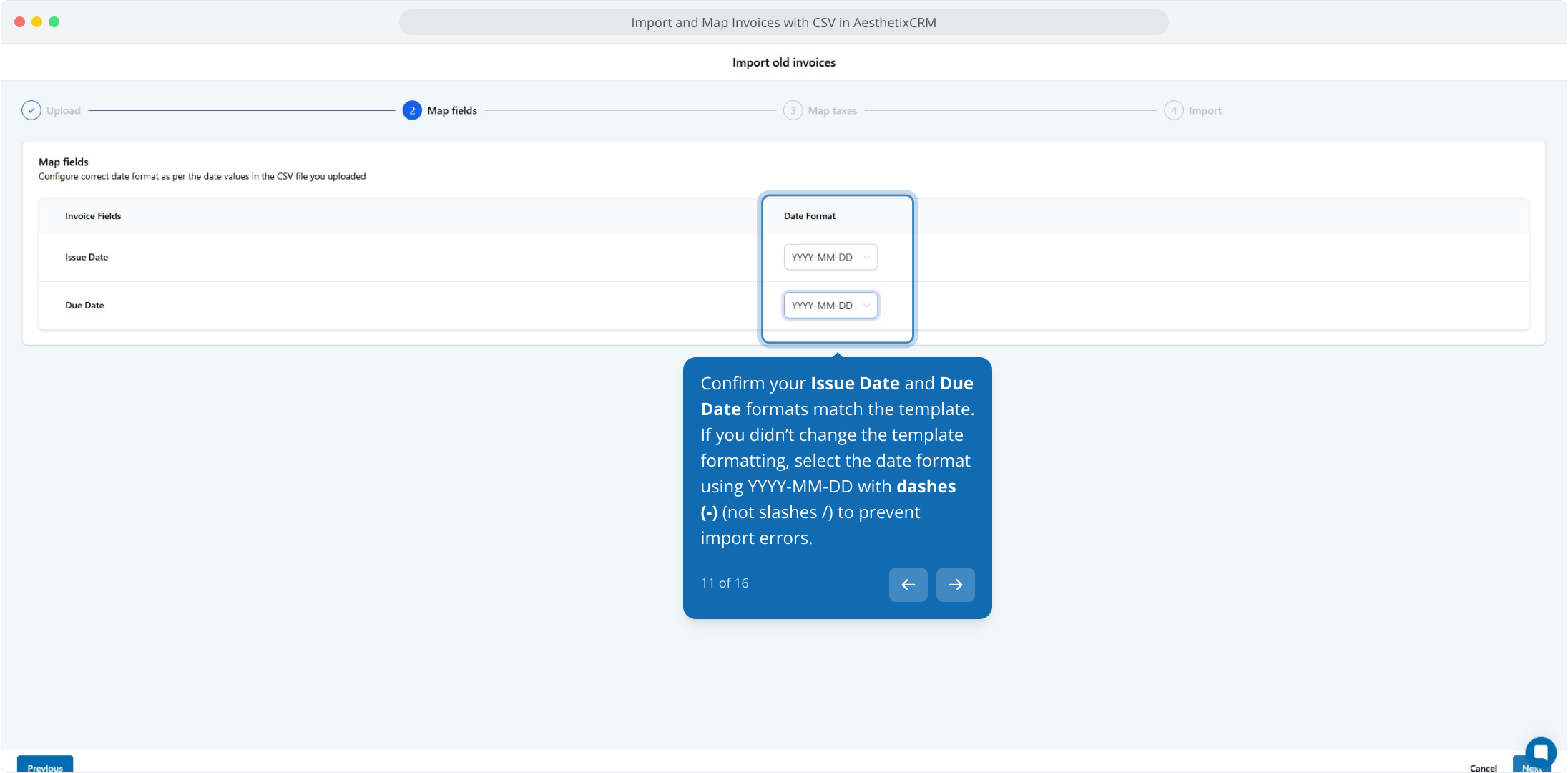Click the Cancel link
The width and height of the screenshot is (1568, 773).
click(x=1483, y=767)
